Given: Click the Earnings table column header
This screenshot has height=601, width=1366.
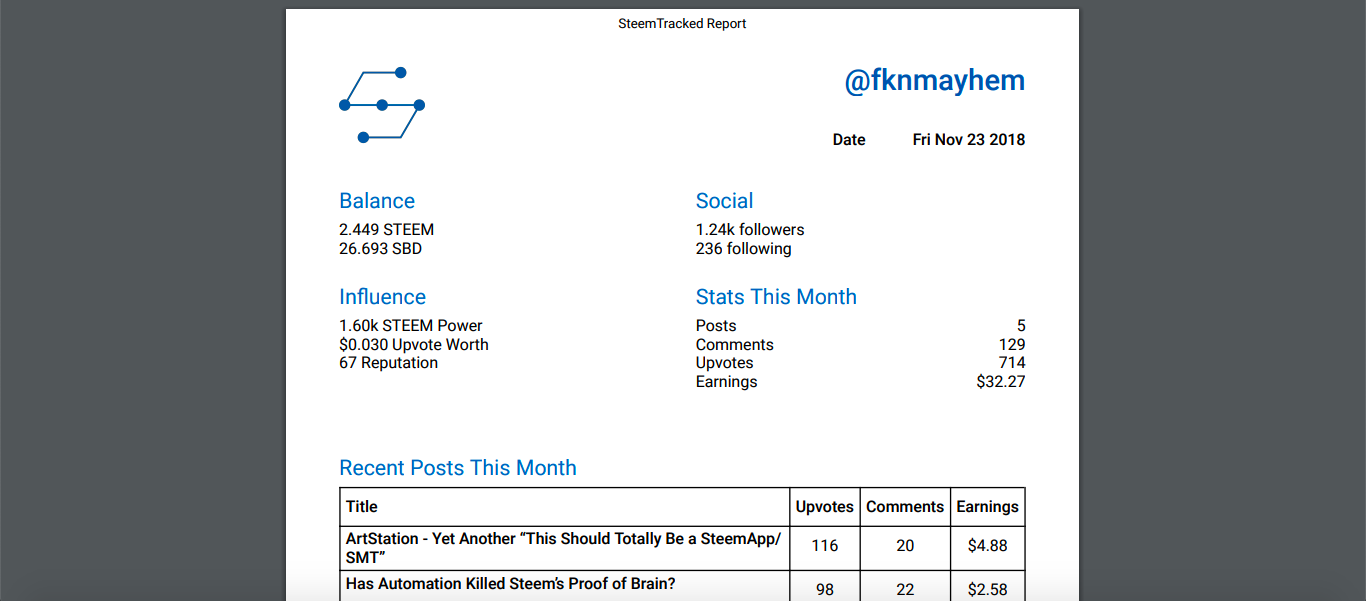Looking at the screenshot, I should 988,507.
